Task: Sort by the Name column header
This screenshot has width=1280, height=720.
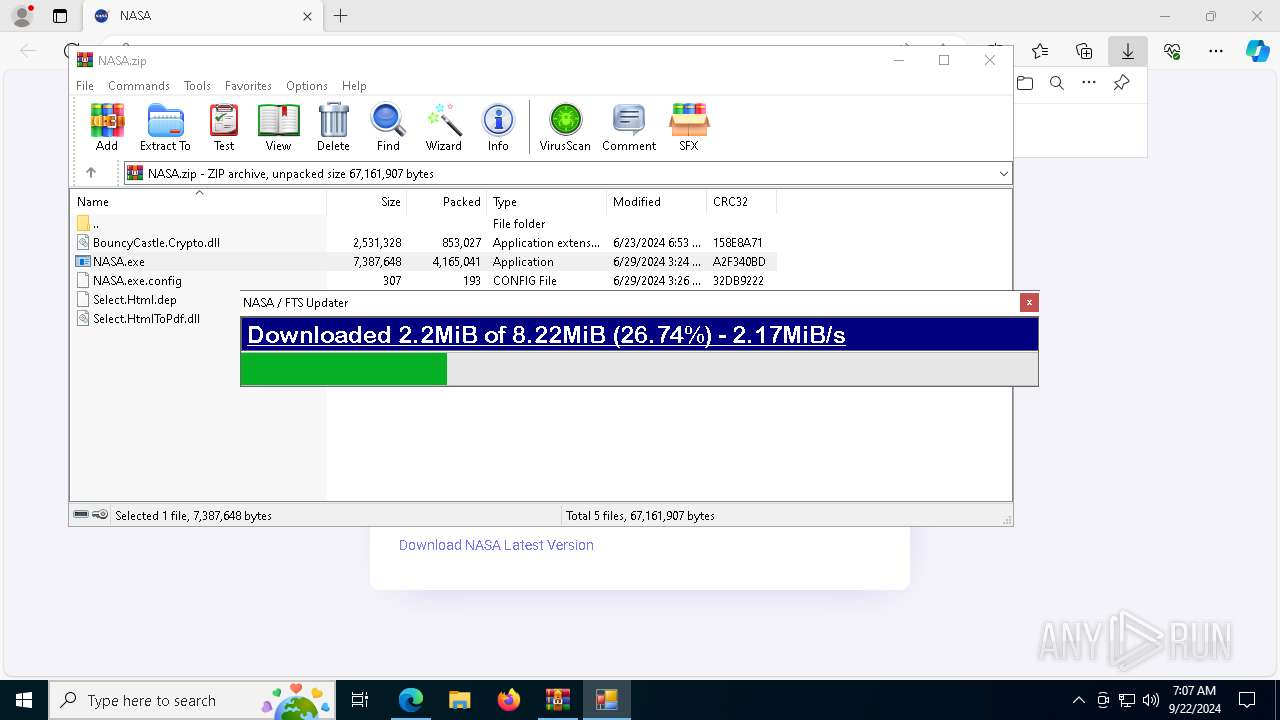Action: tap(198, 201)
